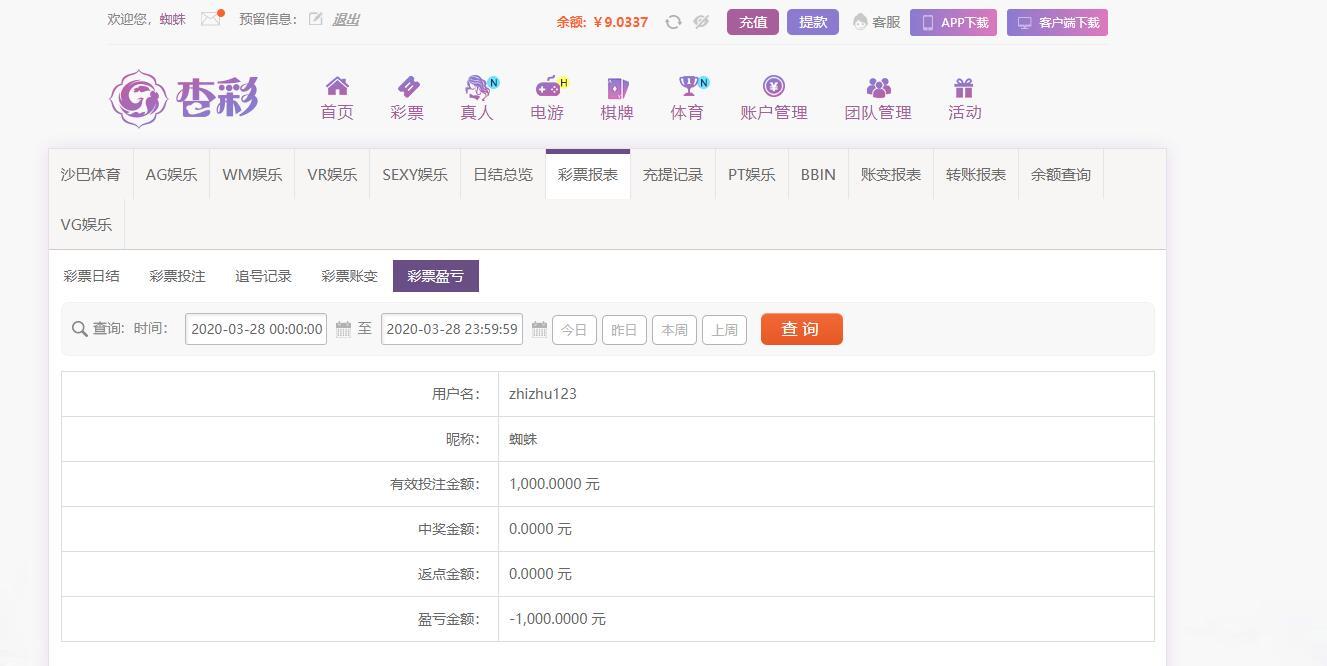
Task: Click the 杏彩 site logo
Action: (184, 98)
